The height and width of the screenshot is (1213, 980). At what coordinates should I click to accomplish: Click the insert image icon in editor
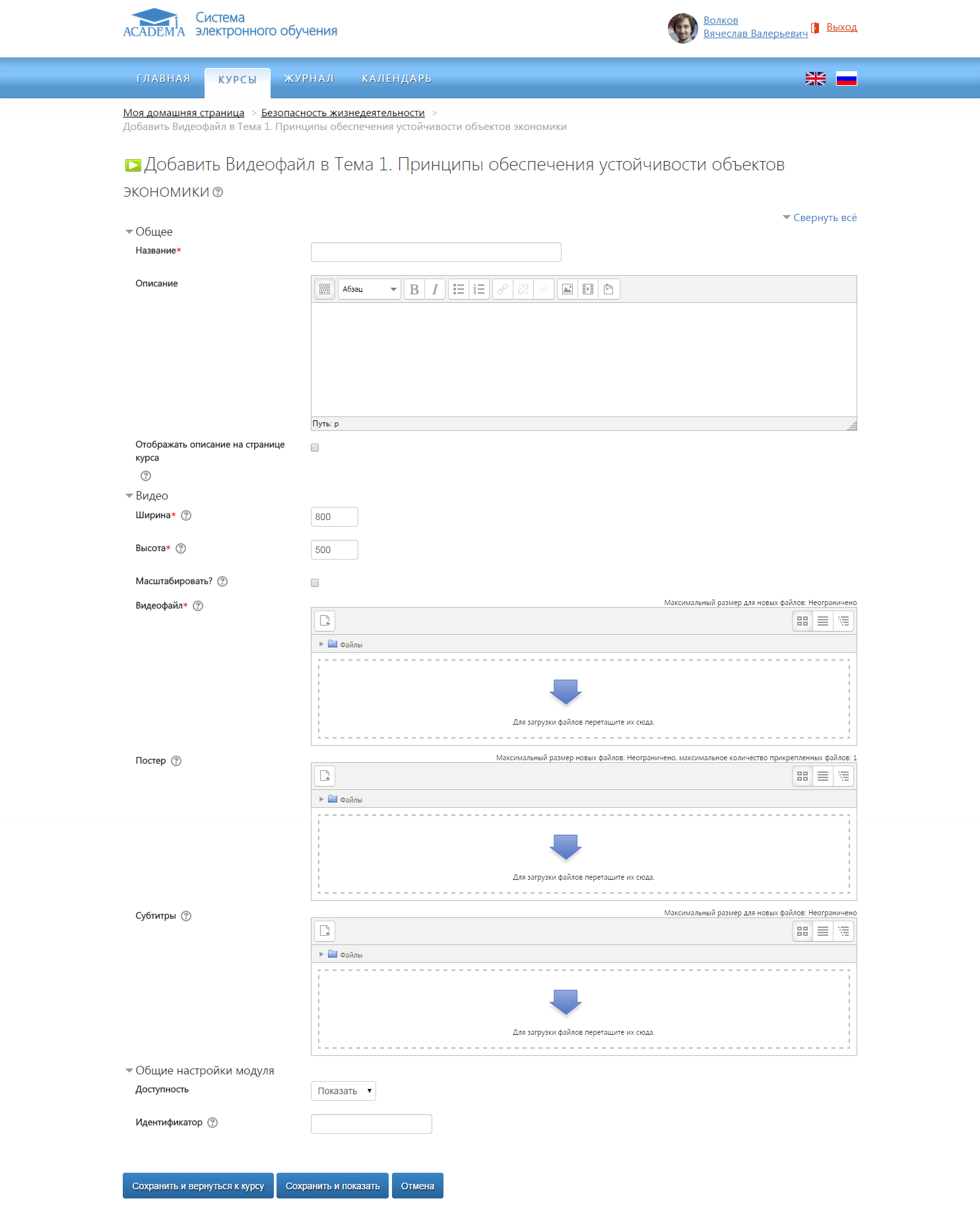568,289
